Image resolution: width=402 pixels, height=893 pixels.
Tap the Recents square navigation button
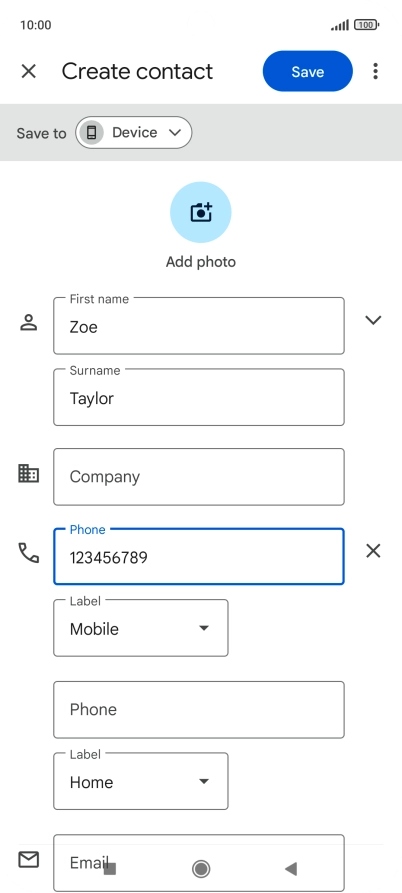coord(110,869)
